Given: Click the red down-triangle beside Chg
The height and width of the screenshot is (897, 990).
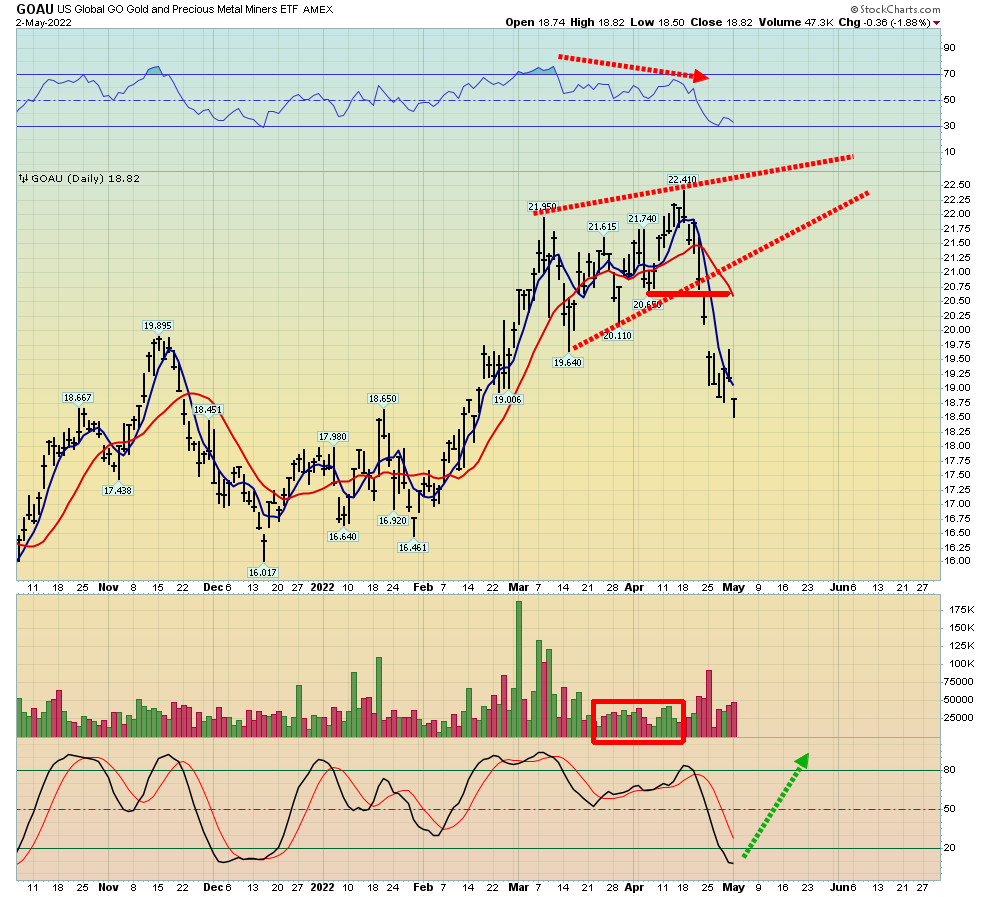Looking at the screenshot, I should pyautogui.click(x=936, y=23).
